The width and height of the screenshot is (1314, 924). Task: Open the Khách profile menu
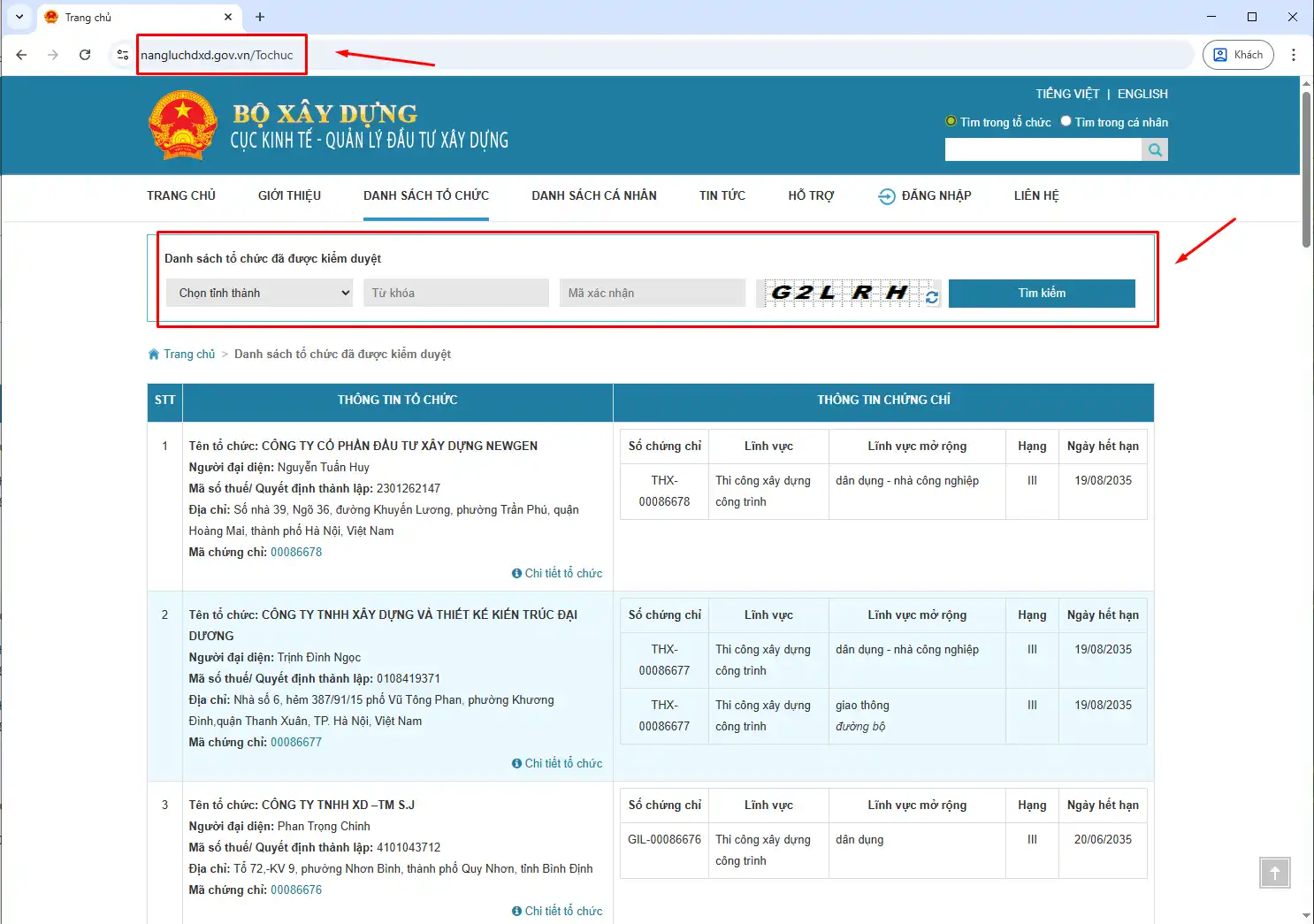point(1237,55)
